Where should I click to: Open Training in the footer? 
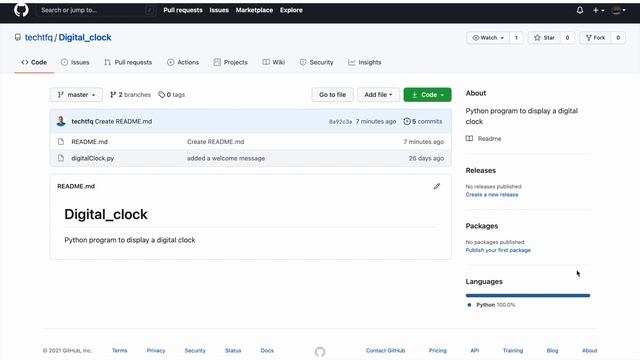513,351
